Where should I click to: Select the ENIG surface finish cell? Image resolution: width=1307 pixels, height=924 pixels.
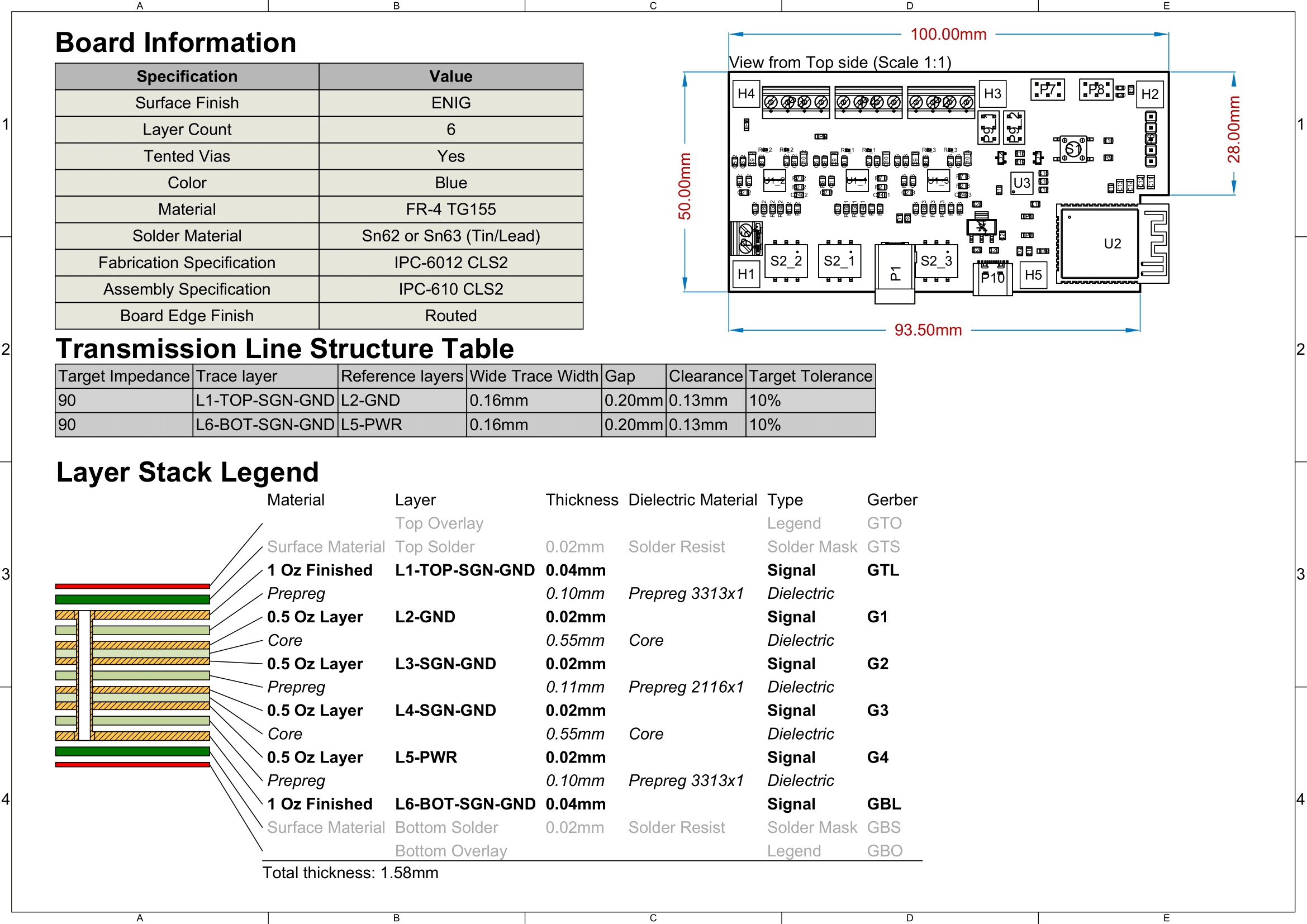(x=451, y=103)
